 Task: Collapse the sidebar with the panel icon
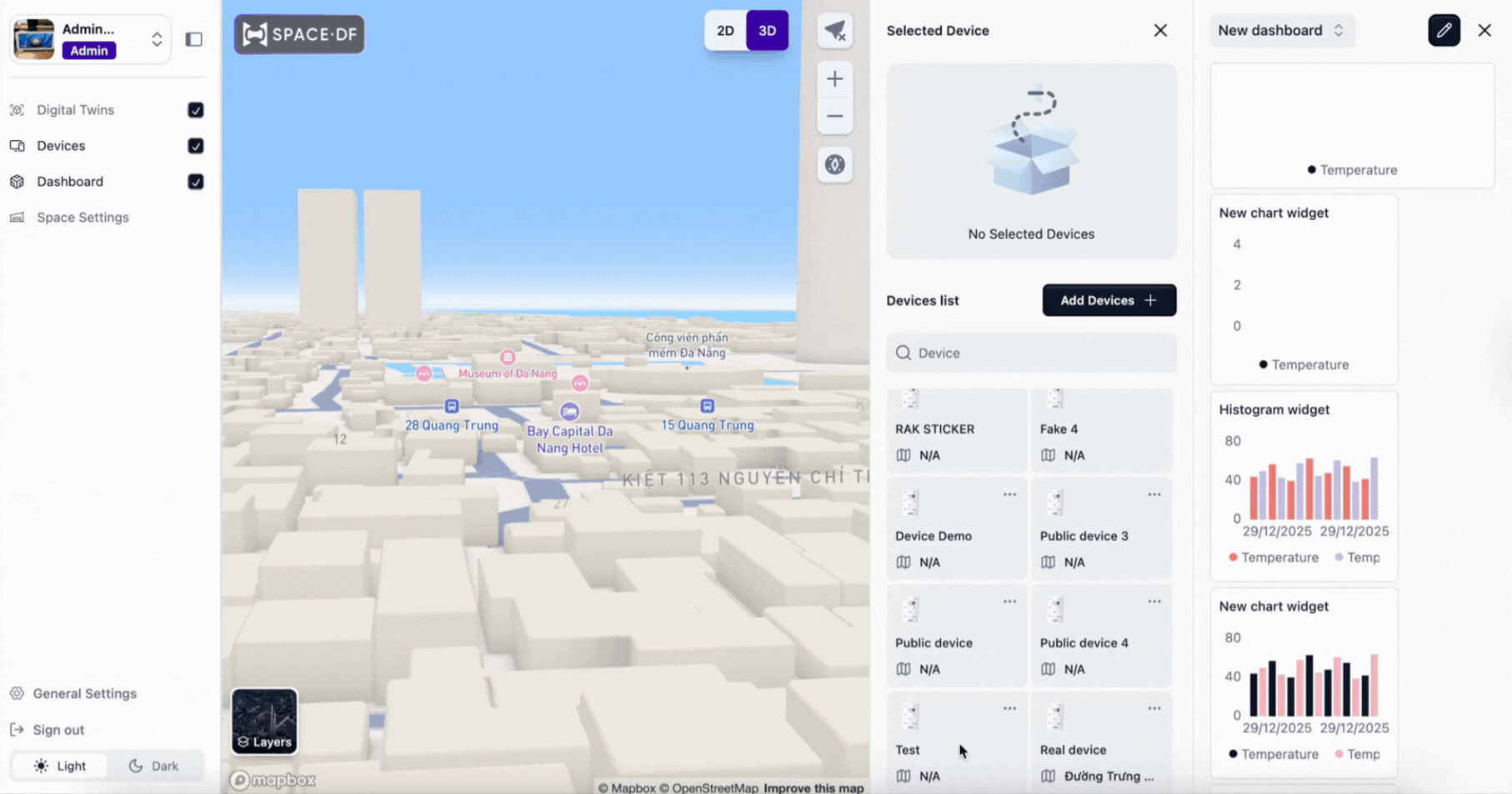coord(193,39)
